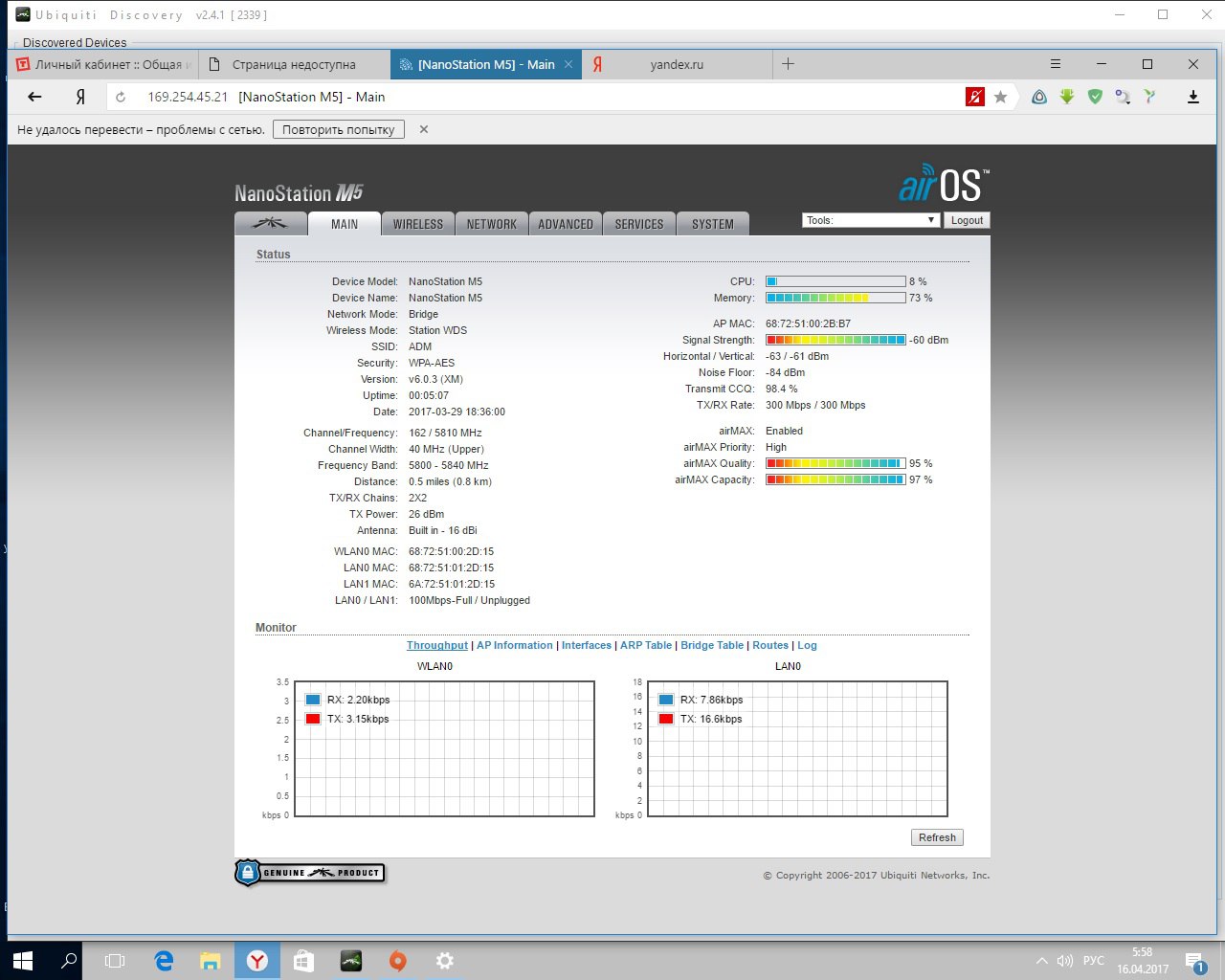Click the green shield extension icon
Viewport: 1225px width, 980px height.
[1095, 97]
